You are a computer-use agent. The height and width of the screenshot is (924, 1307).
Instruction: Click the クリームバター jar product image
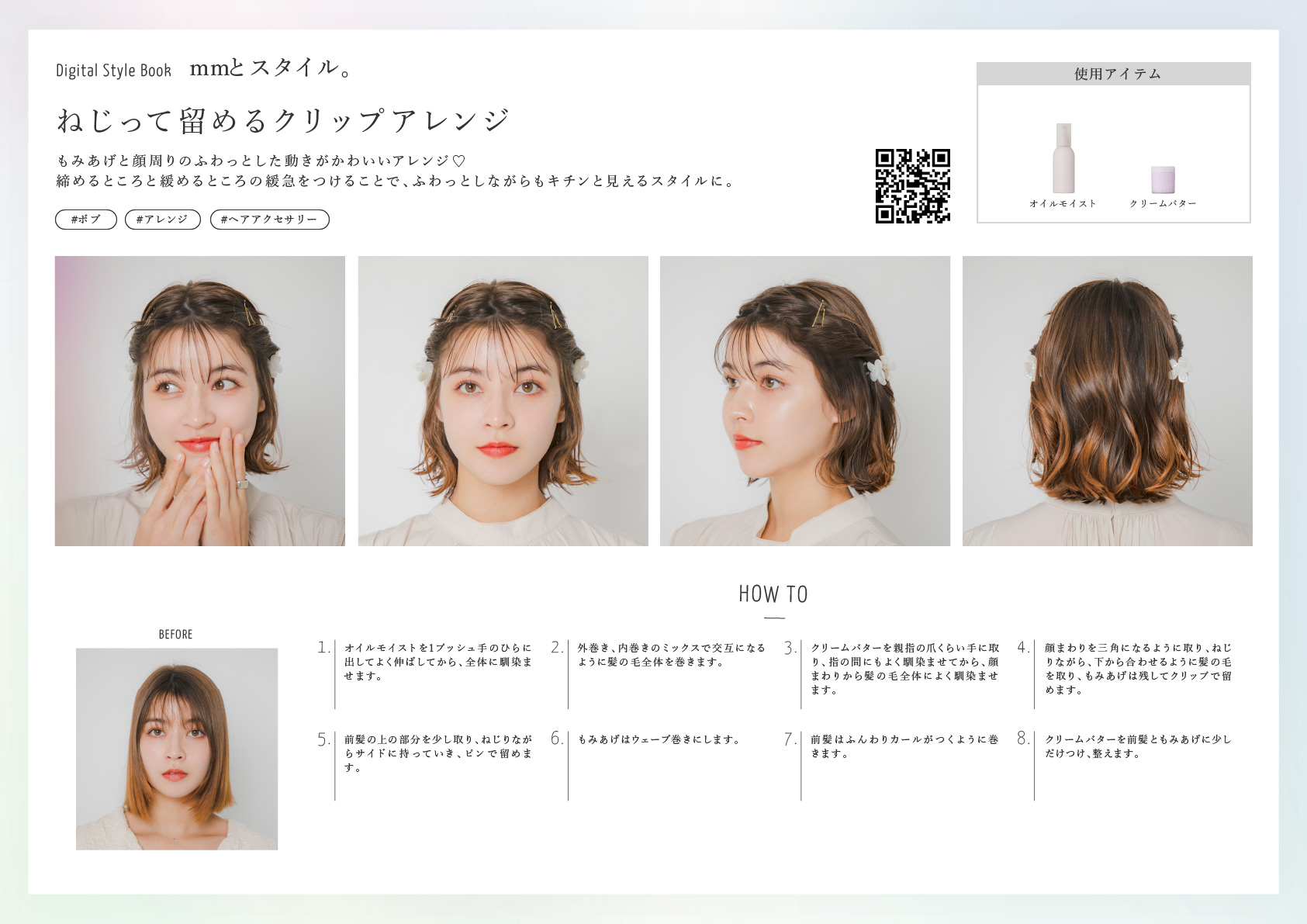point(1162,179)
